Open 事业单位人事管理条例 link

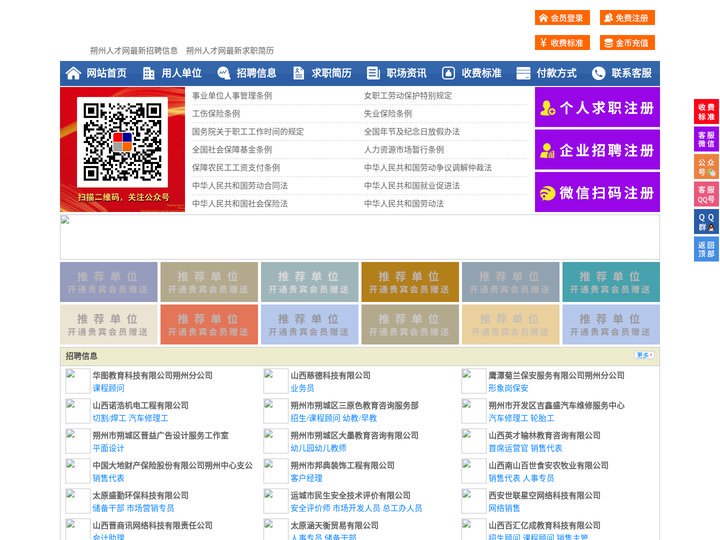(232, 96)
